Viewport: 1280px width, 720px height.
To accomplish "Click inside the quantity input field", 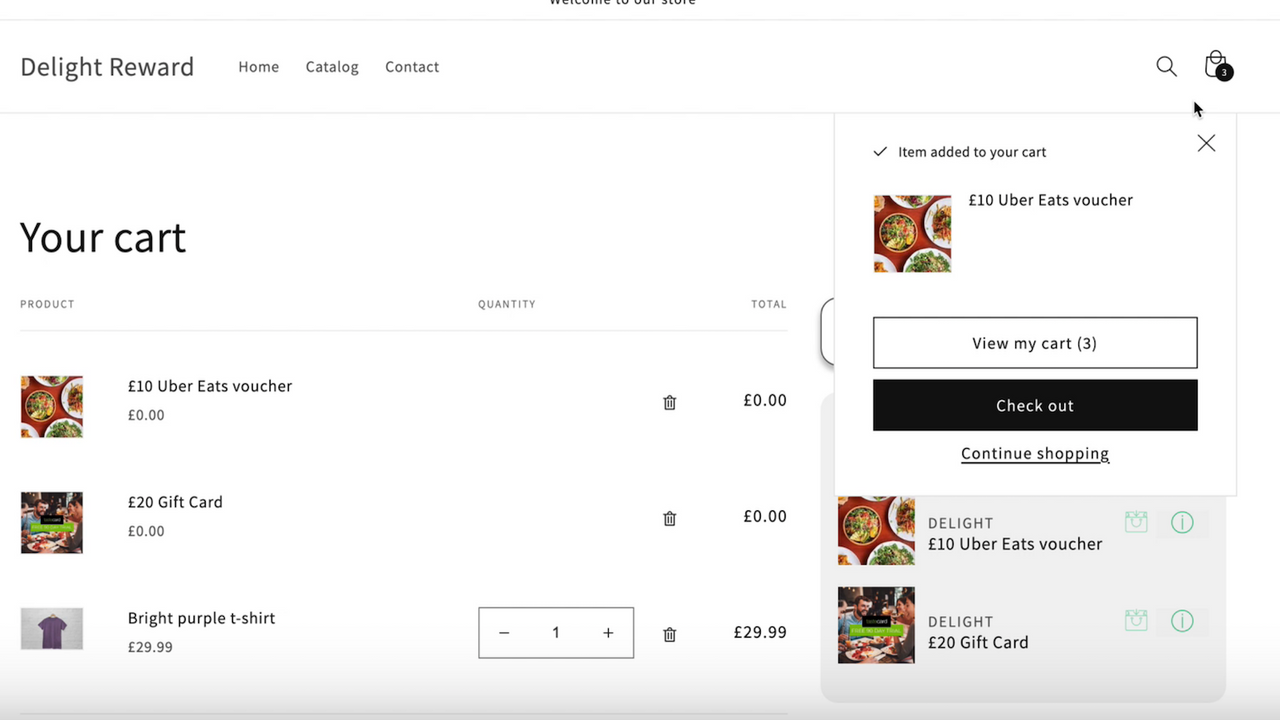I will tap(555, 632).
